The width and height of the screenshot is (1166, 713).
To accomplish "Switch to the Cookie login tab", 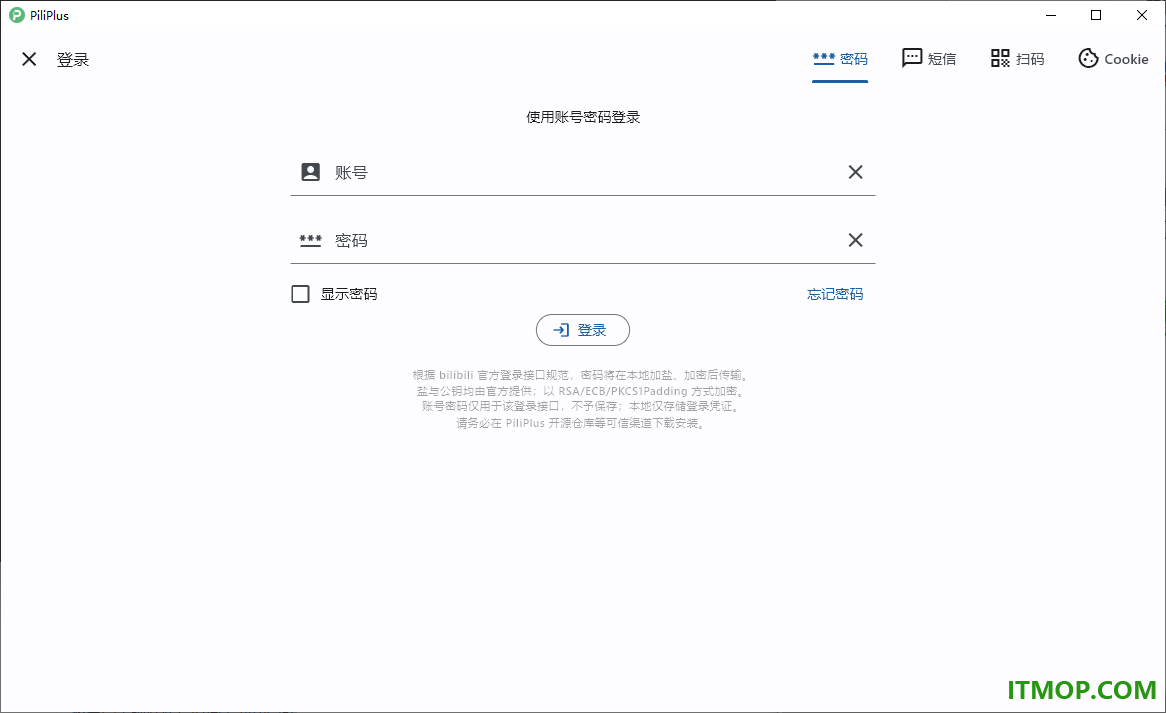I will [x=1113, y=59].
